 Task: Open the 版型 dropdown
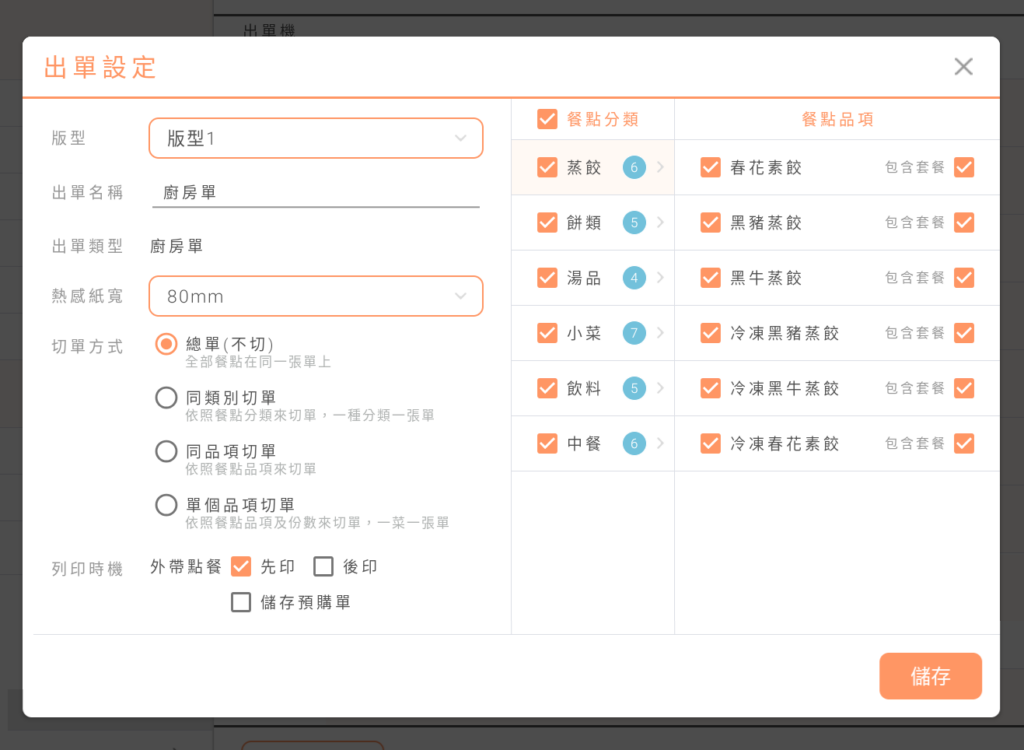[316, 138]
